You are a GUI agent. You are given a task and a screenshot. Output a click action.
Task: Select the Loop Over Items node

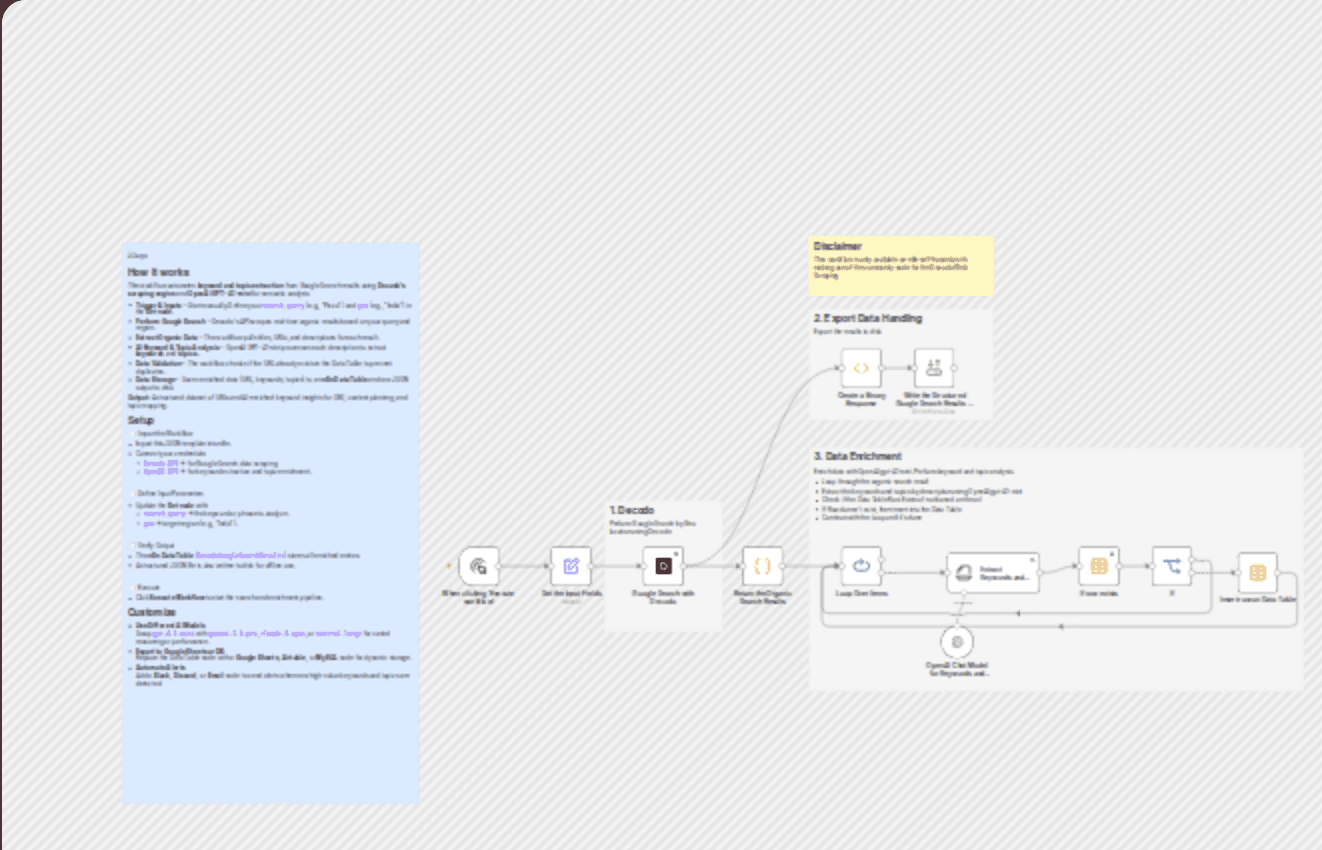click(861, 566)
